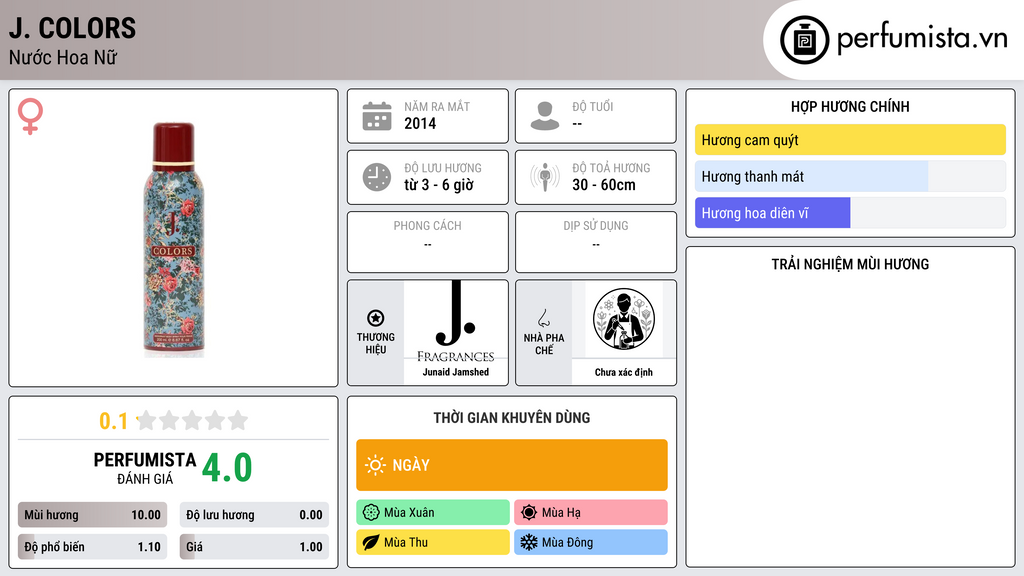Click the nose icon above Nhà pha chế

[543, 319]
